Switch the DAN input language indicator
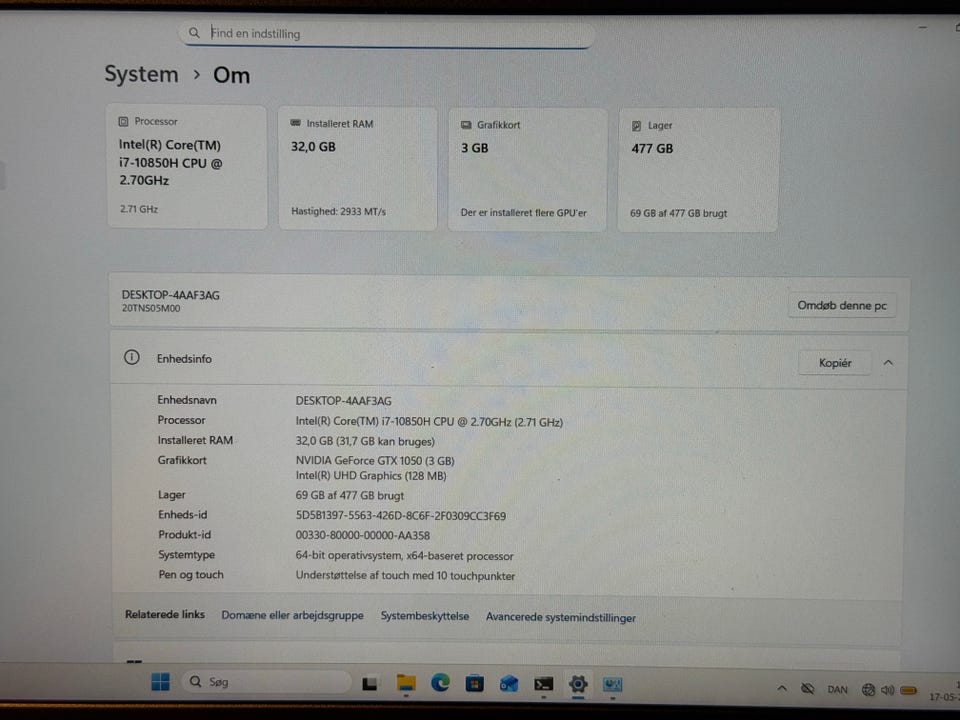The image size is (960, 720). coord(837,689)
